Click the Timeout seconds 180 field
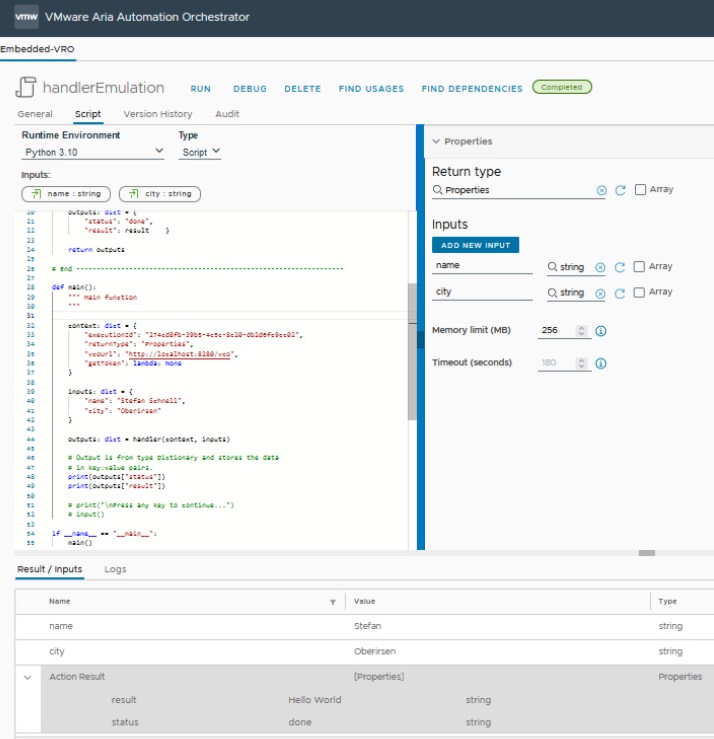The width and height of the screenshot is (714, 739). (x=558, y=363)
